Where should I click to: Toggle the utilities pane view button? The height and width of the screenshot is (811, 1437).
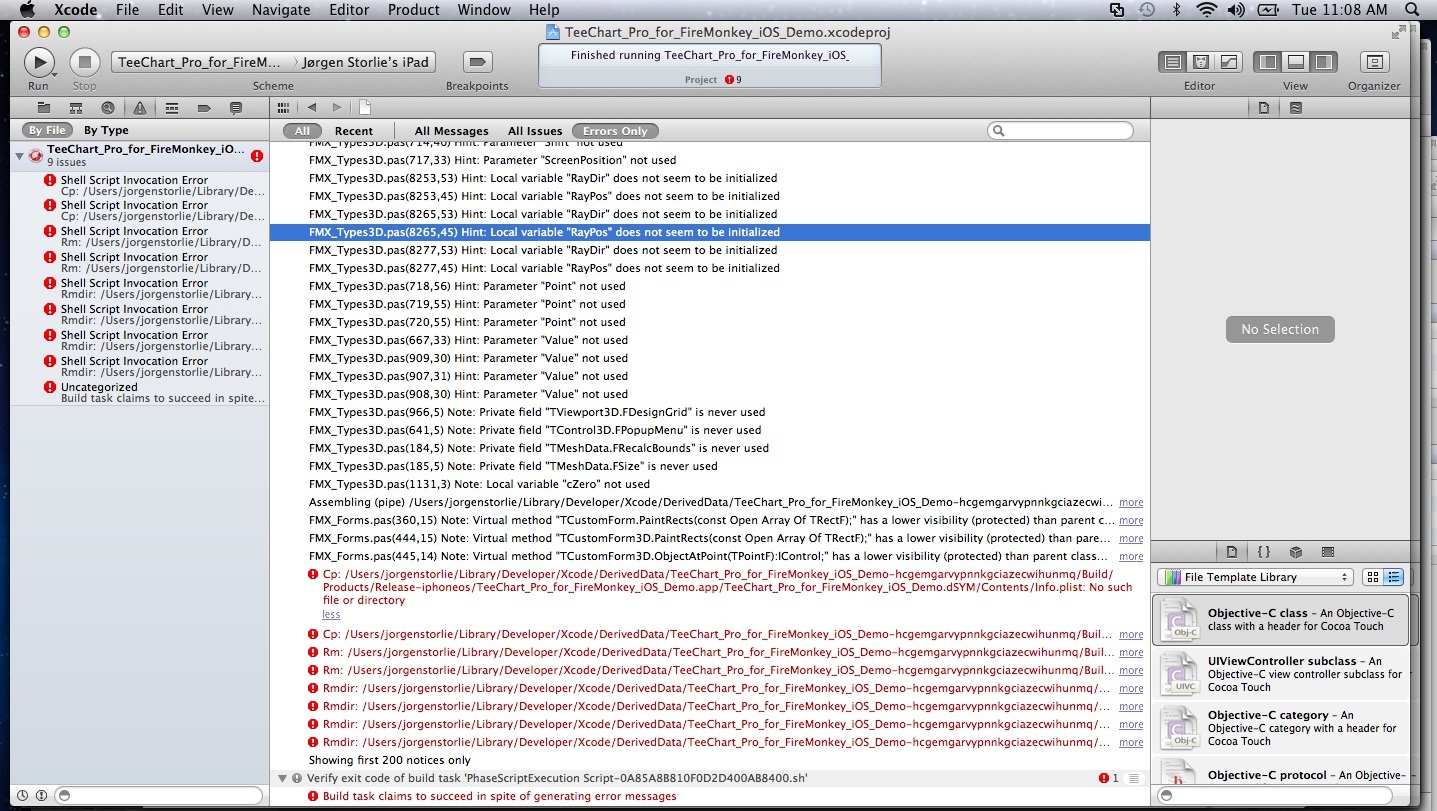(x=1323, y=62)
